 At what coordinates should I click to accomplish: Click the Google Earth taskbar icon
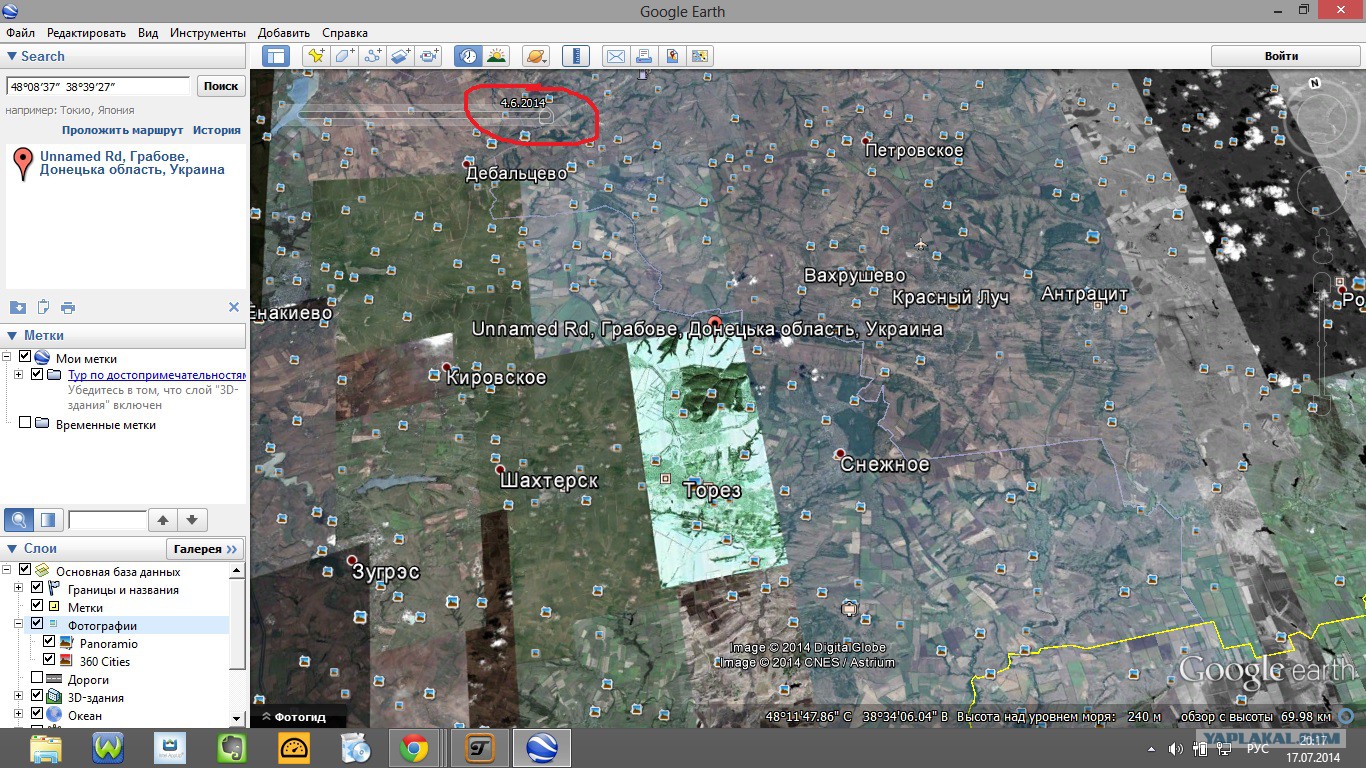(x=541, y=747)
